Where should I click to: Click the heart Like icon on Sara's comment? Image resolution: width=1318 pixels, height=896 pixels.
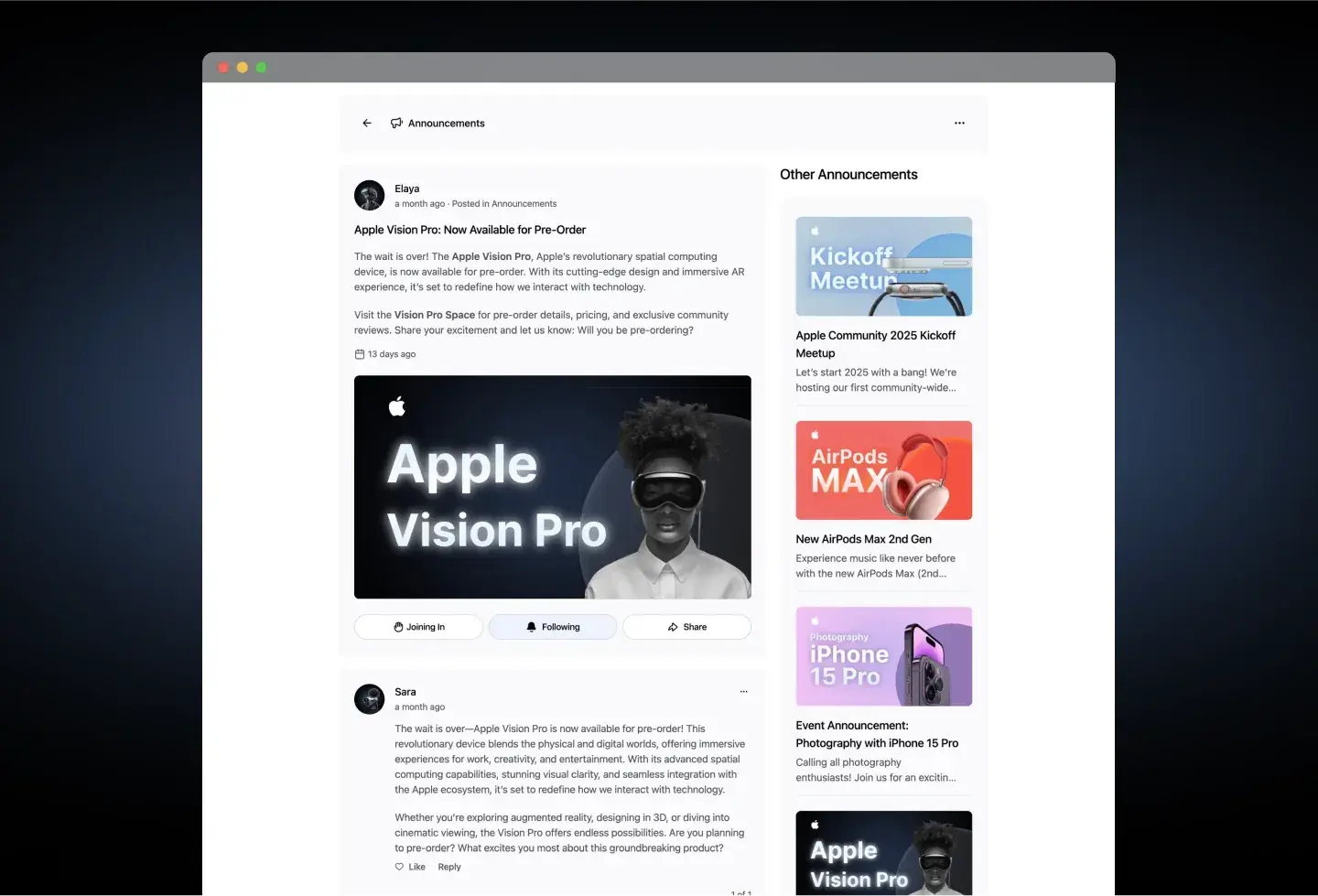coord(399,867)
